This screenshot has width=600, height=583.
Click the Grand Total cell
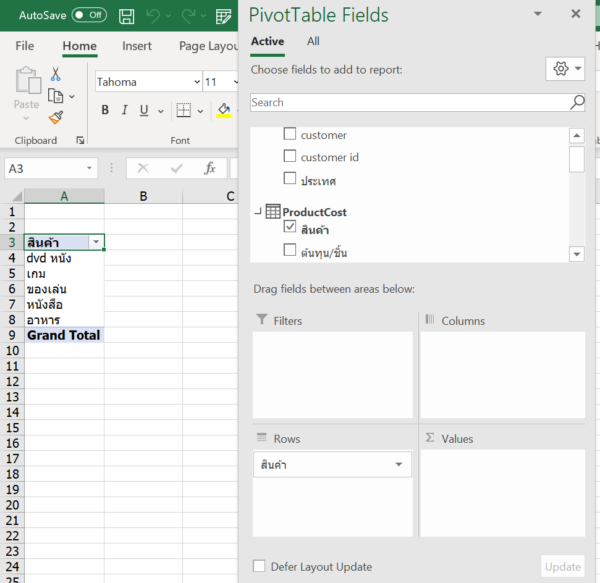(x=64, y=335)
